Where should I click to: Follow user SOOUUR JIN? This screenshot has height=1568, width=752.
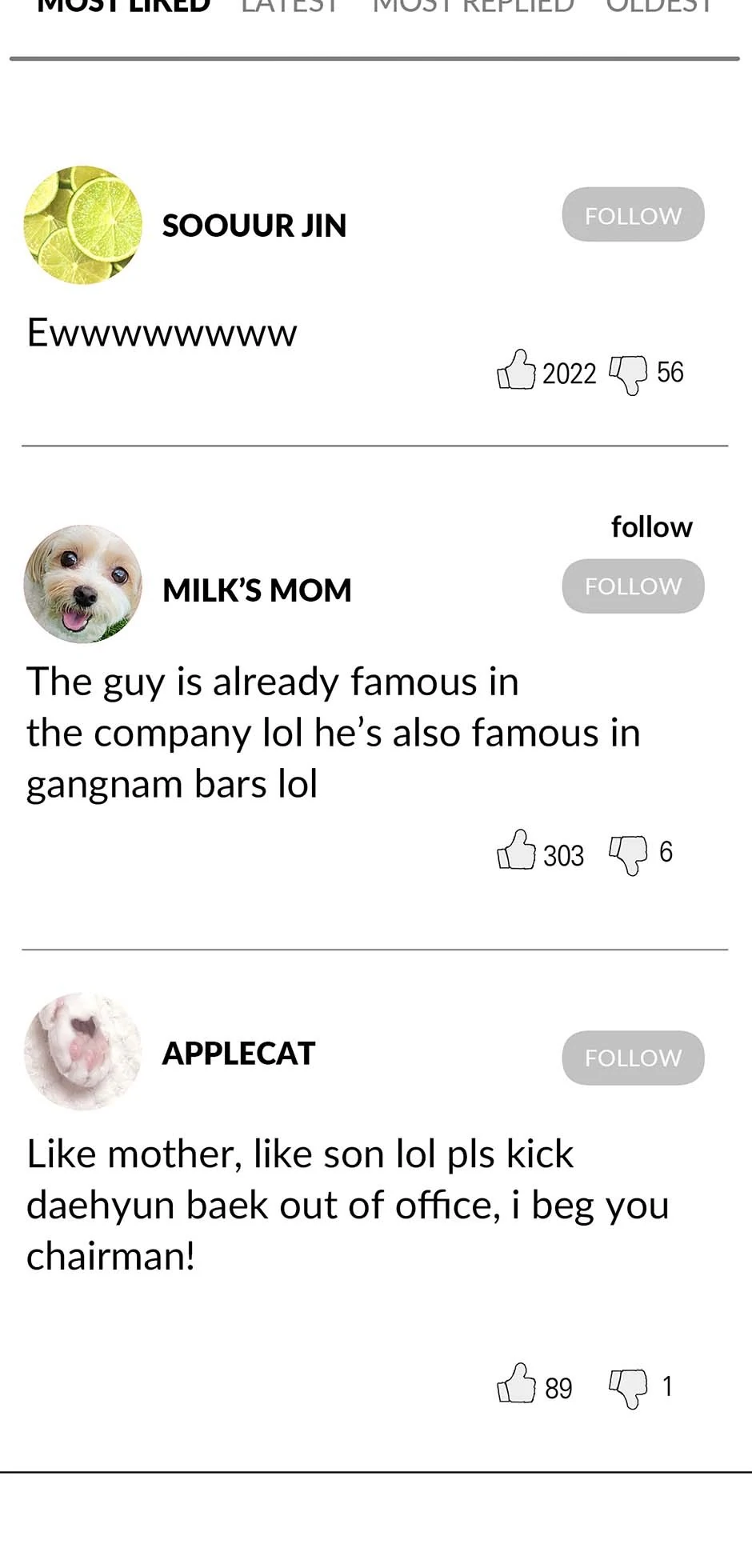633,215
